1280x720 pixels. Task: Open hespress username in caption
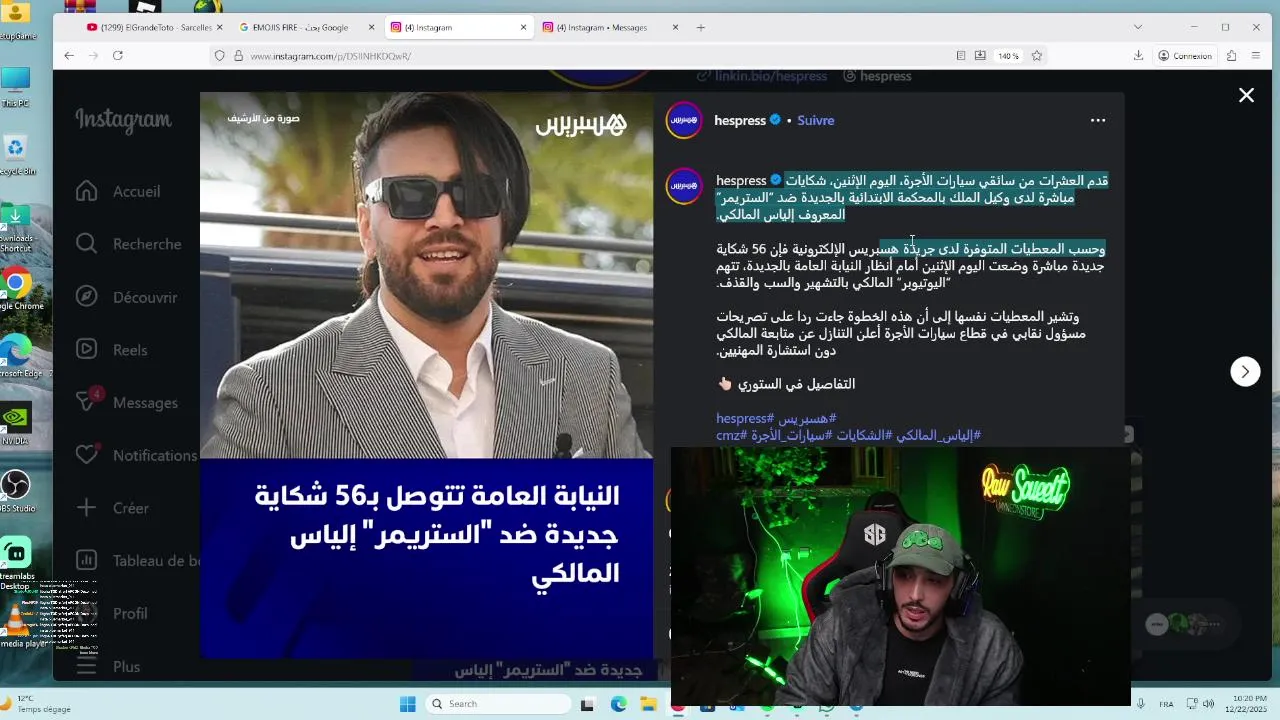coord(741,181)
